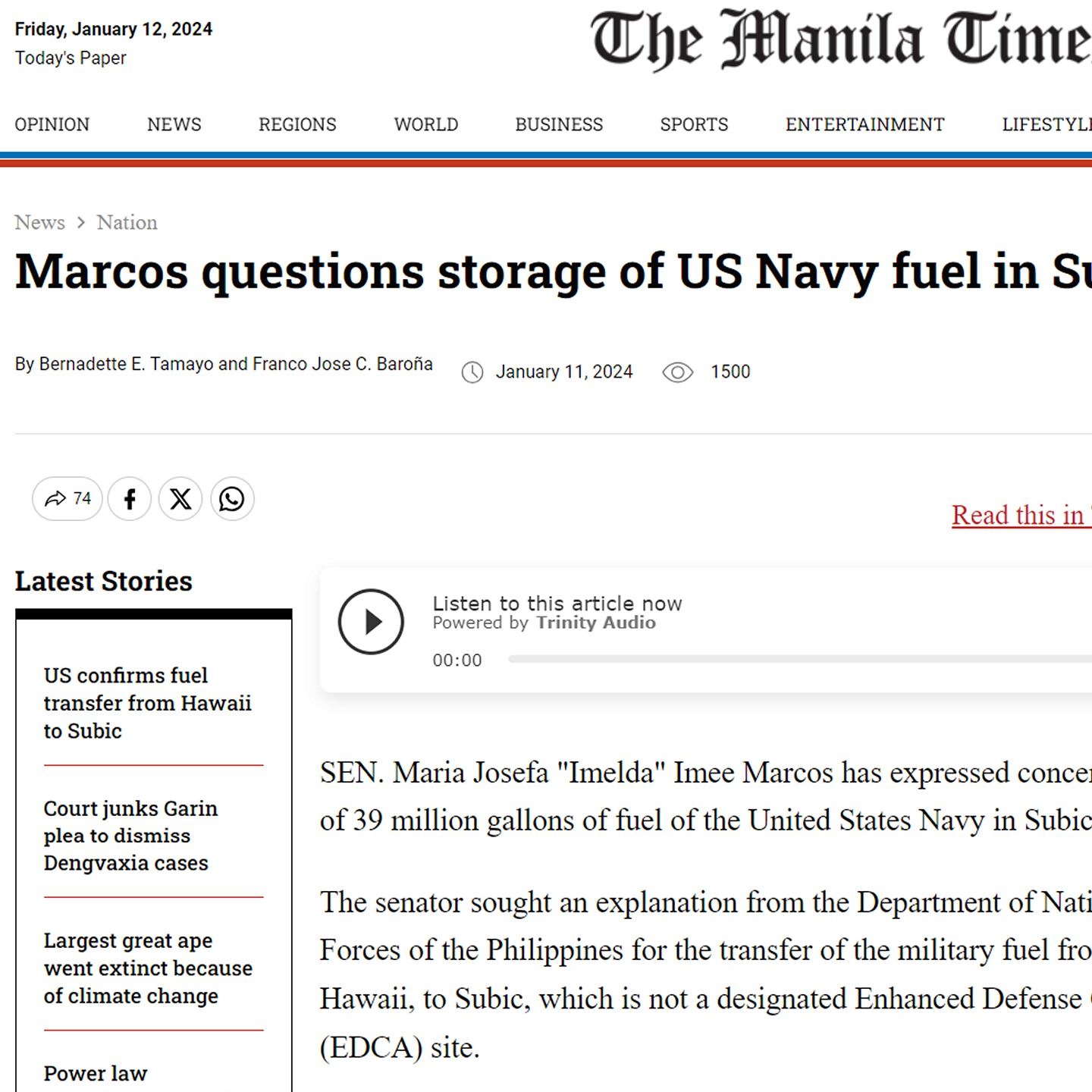Go to the World section
Viewport: 1092px width, 1092px height.
(425, 124)
